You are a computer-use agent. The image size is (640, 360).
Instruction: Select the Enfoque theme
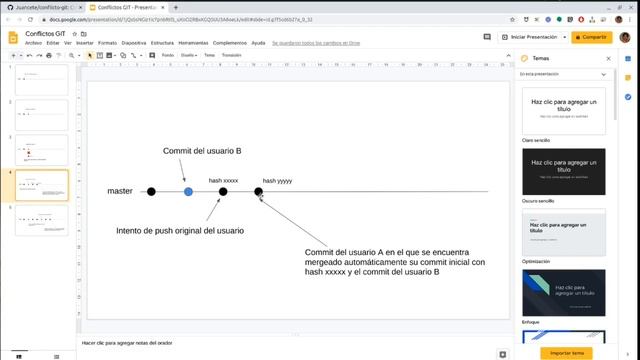pyautogui.click(x=564, y=293)
